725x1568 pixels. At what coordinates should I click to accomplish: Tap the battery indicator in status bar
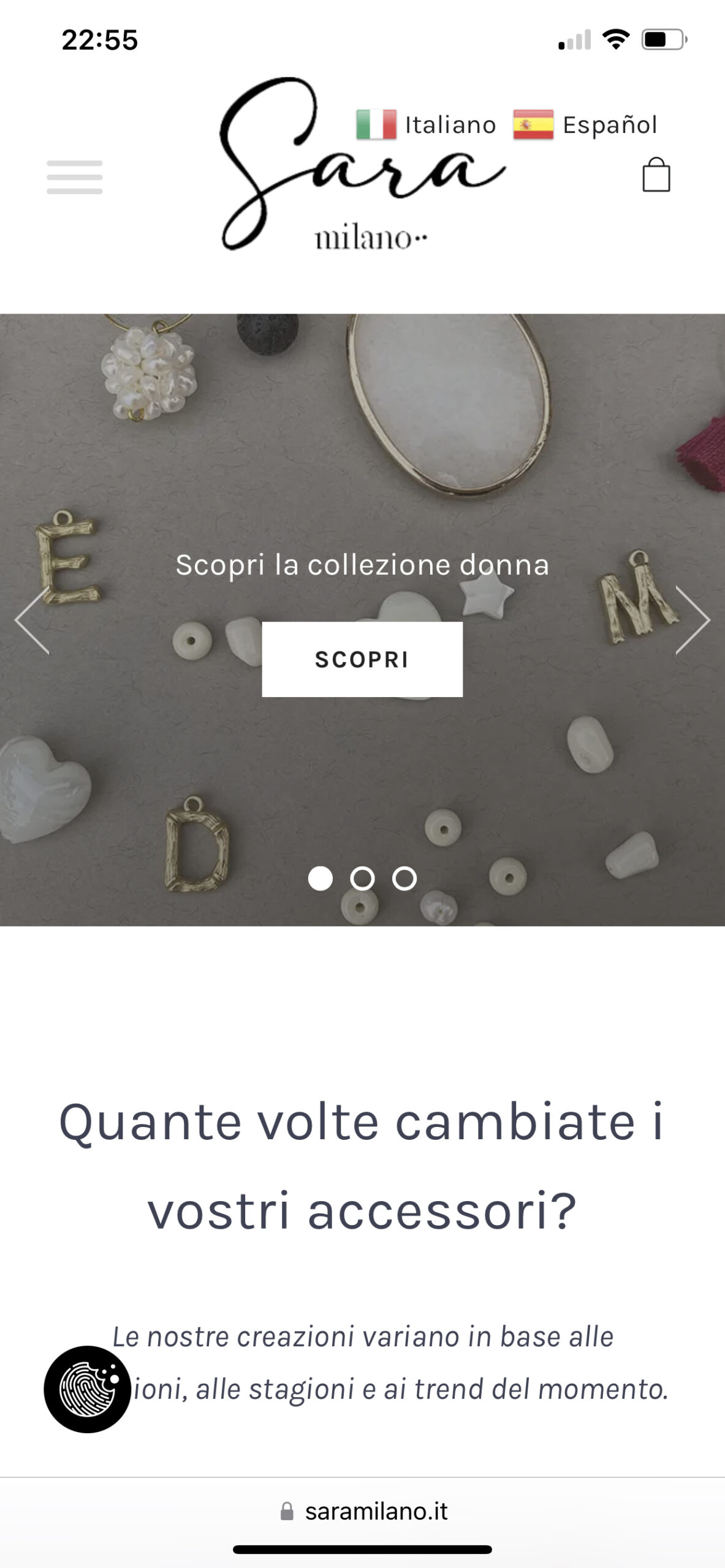click(x=664, y=40)
